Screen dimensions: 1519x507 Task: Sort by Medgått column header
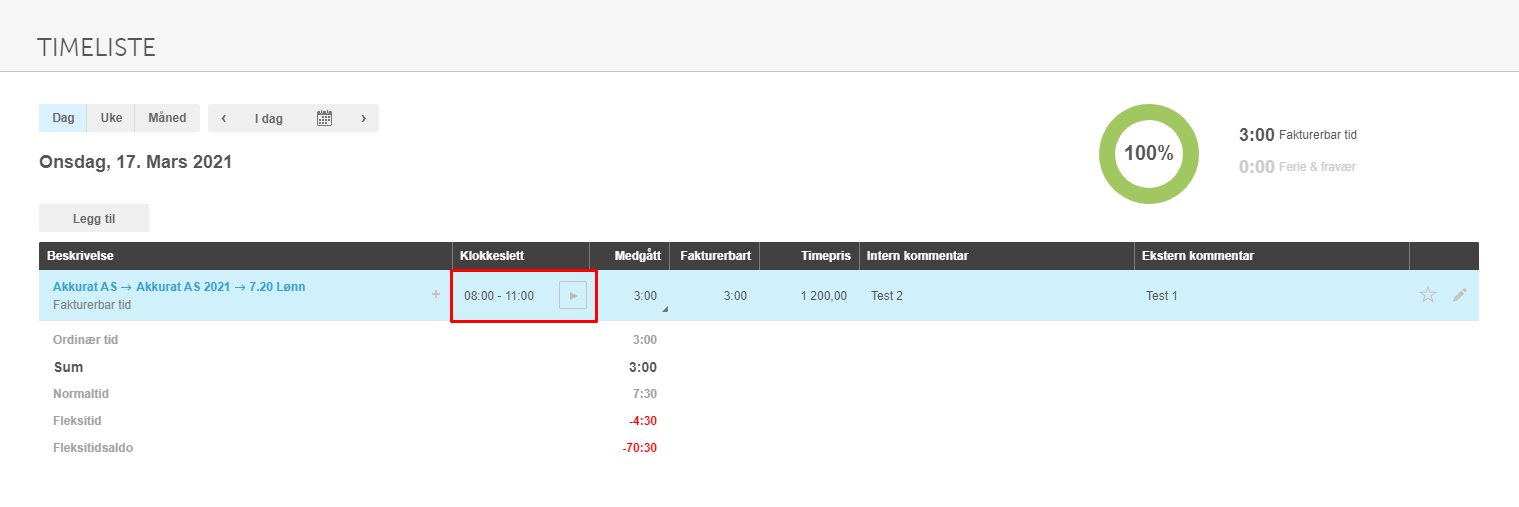pos(629,256)
